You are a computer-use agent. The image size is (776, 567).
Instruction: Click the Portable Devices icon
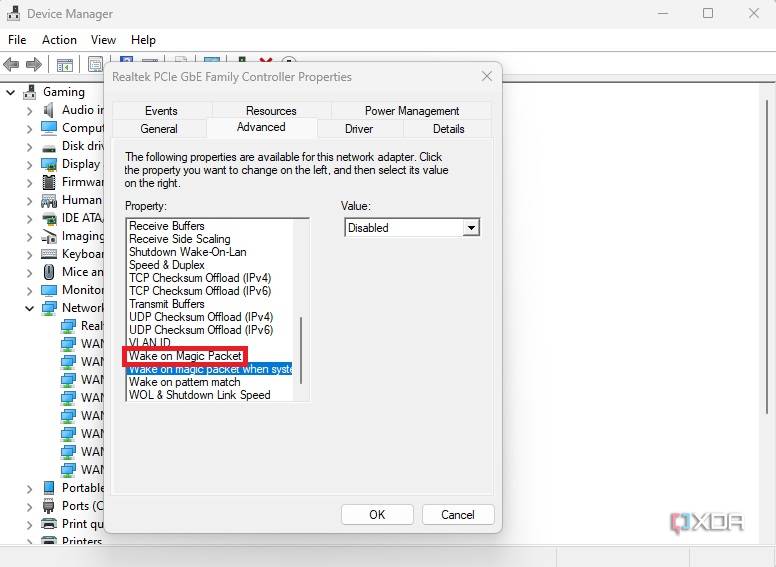point(49,488)
